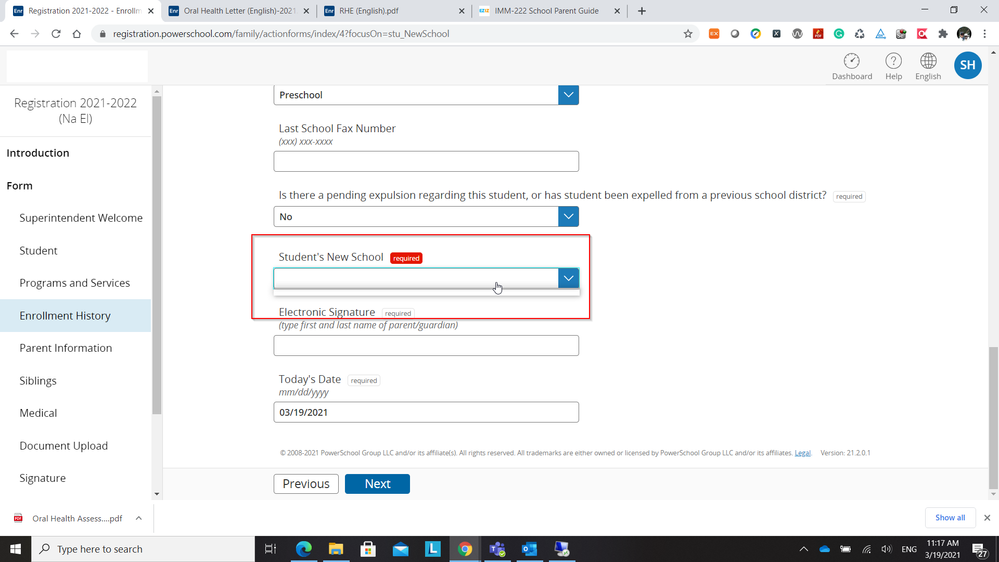Bookmark page with star icon

[688, 34]
